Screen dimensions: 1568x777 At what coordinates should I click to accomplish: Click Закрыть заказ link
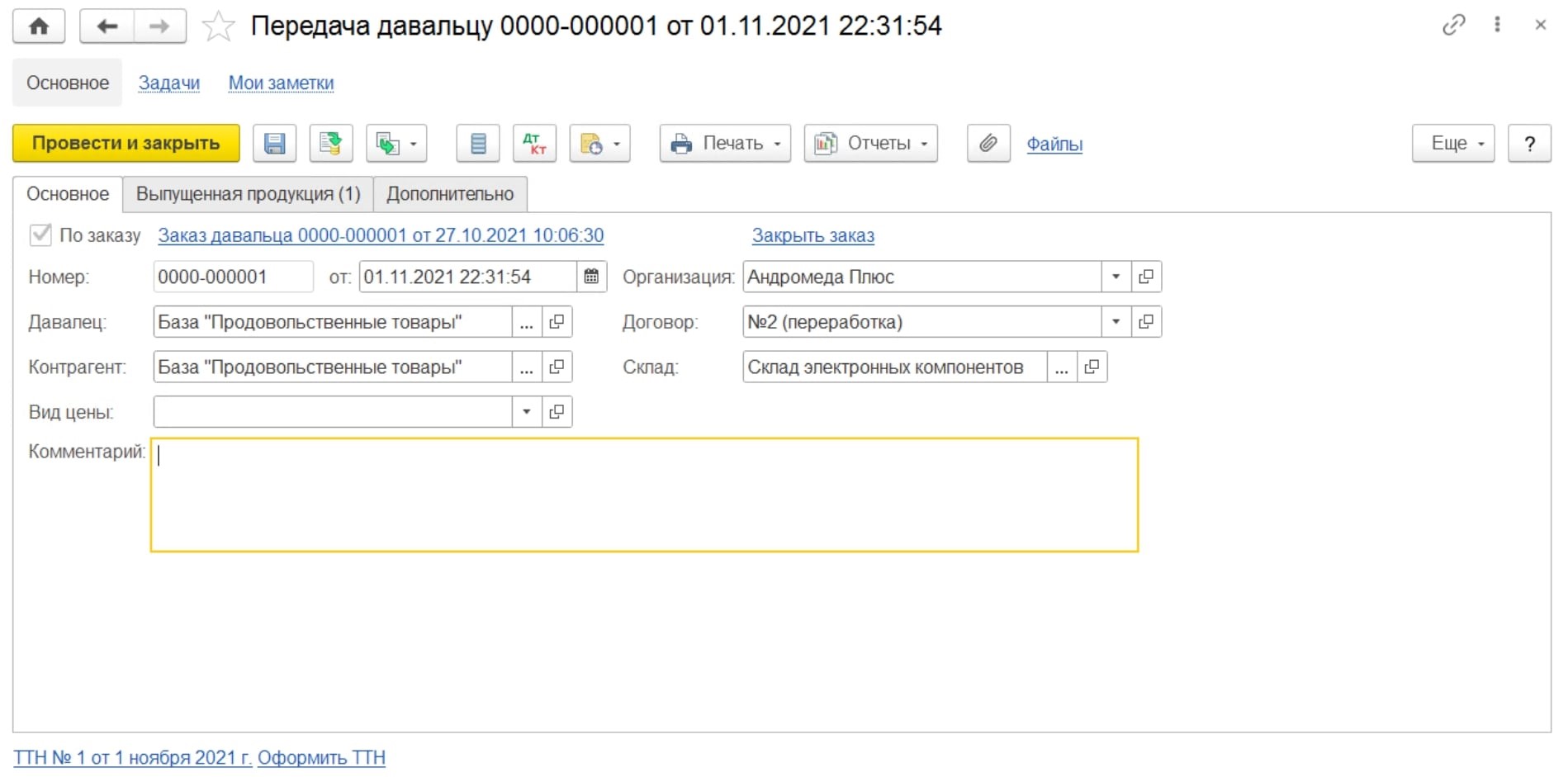[x=812, y=235]
